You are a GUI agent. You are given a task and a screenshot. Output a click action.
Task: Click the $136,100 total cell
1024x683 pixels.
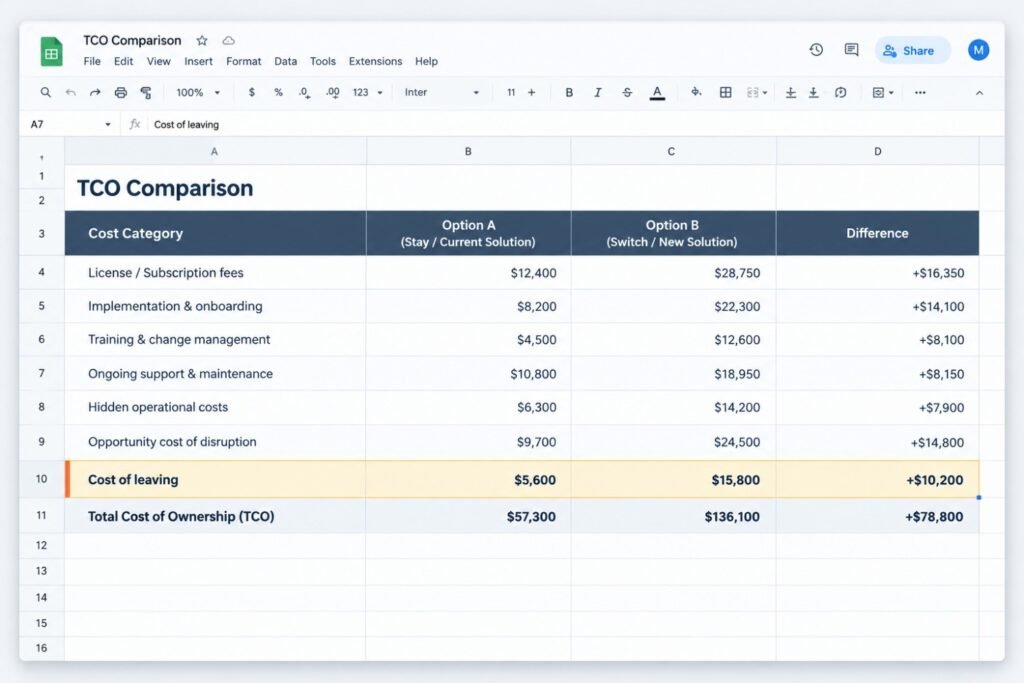point(673,516)
